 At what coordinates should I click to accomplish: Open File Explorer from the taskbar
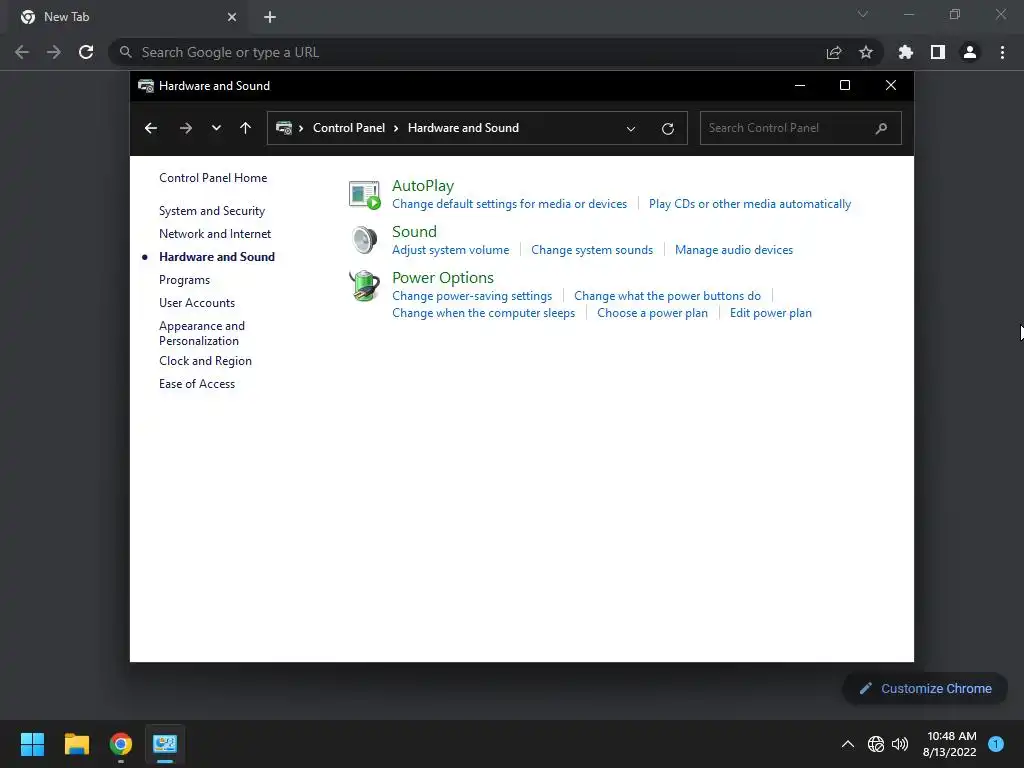(76, 744)
